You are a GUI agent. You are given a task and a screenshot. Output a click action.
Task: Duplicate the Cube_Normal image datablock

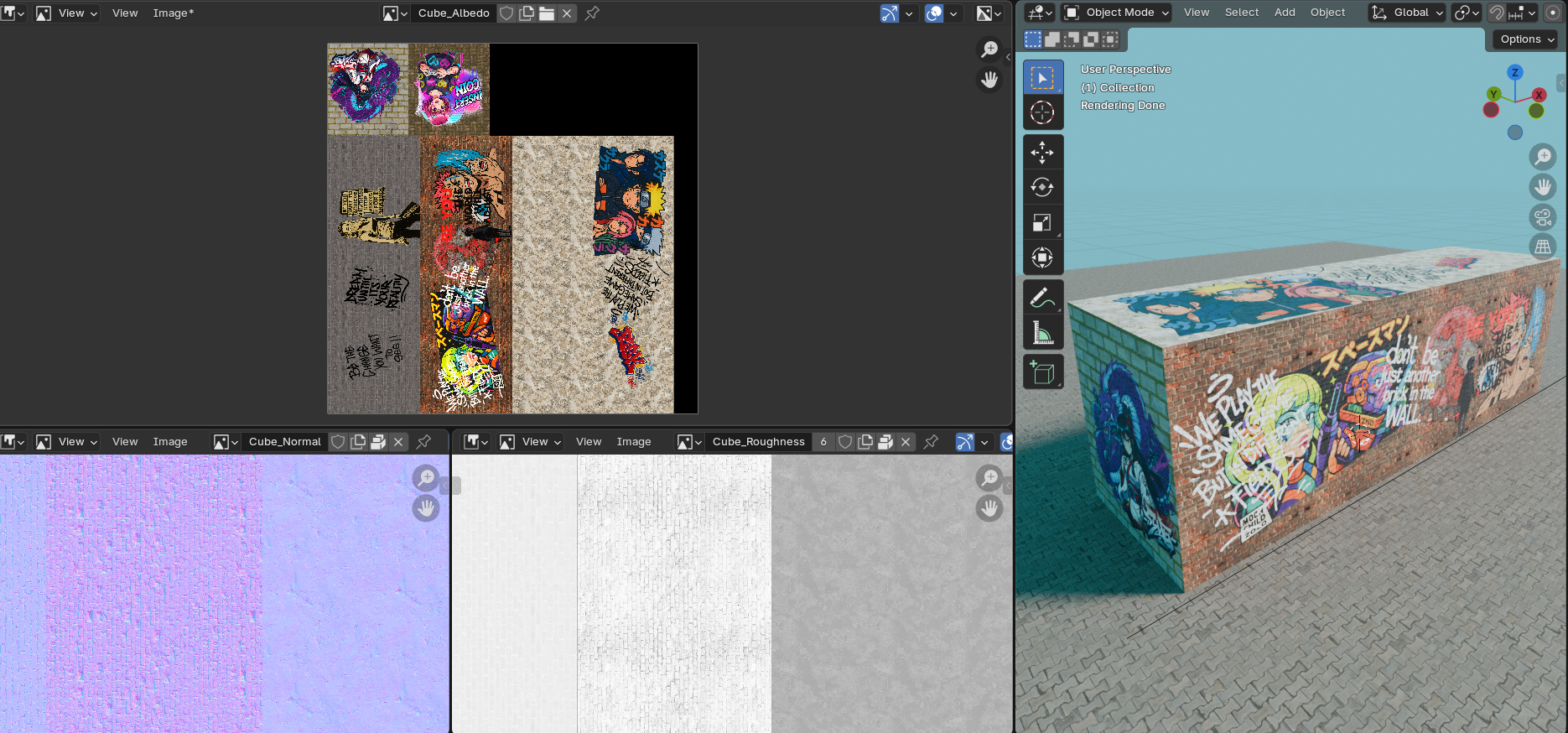pyautogui.click(x=358, y=442)
